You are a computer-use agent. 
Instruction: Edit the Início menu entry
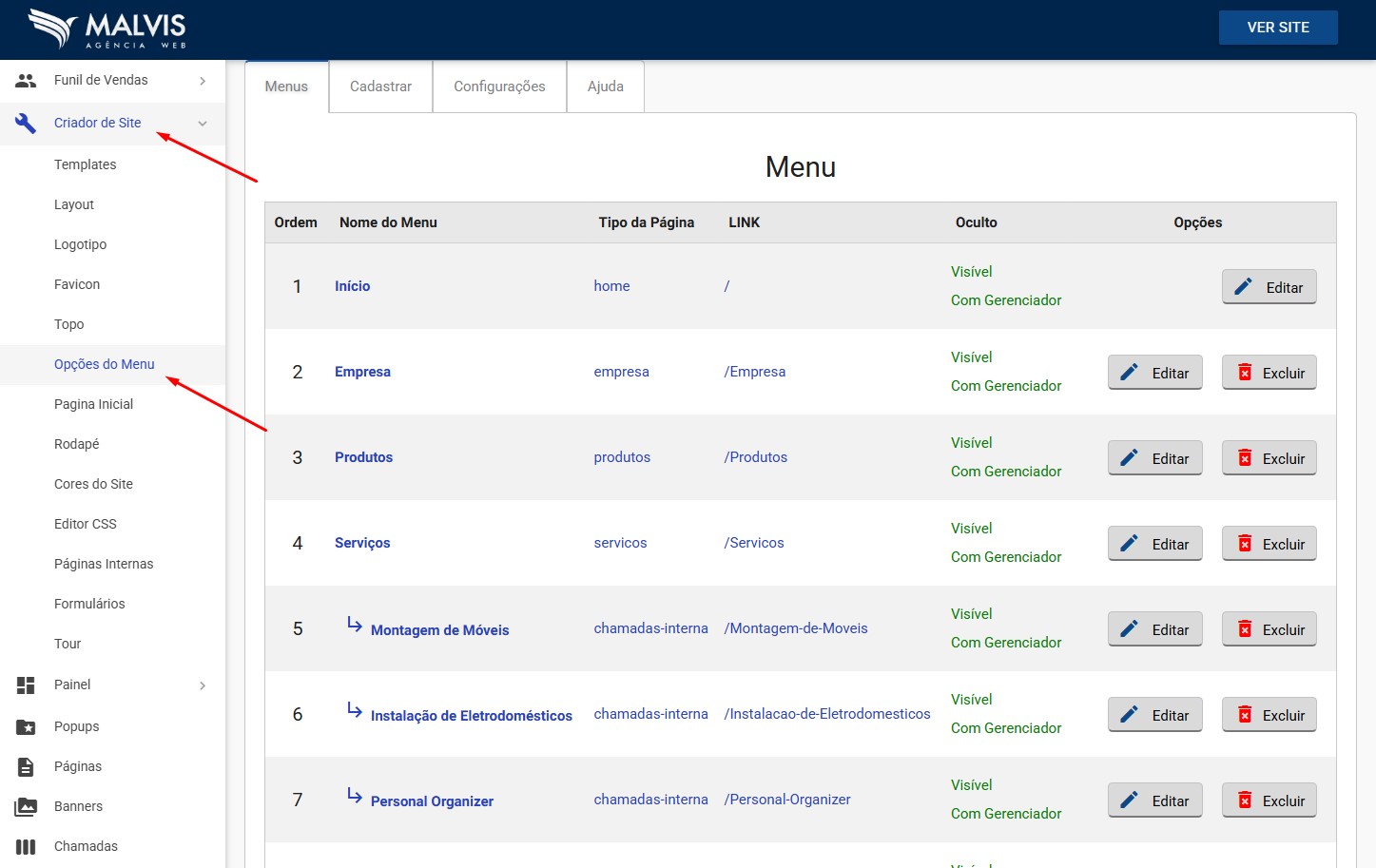click(1269, 287)
